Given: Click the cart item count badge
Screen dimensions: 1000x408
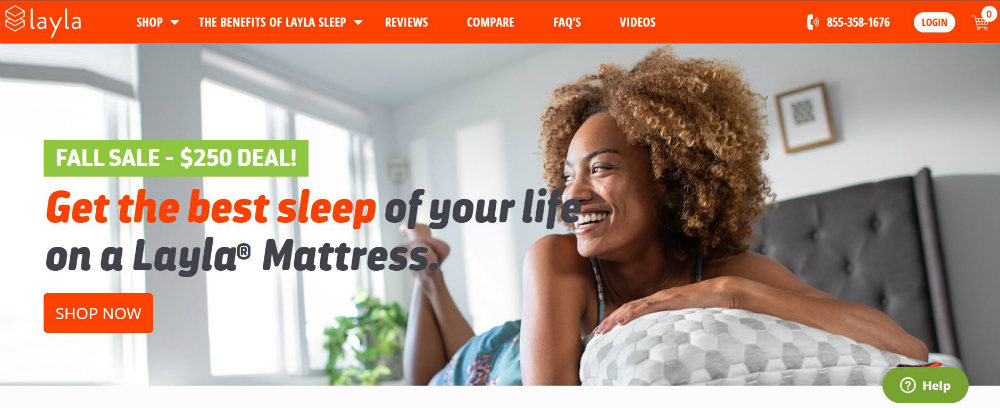Looking at the screenshot, I should pyautogui.click(x=989, y=13).
